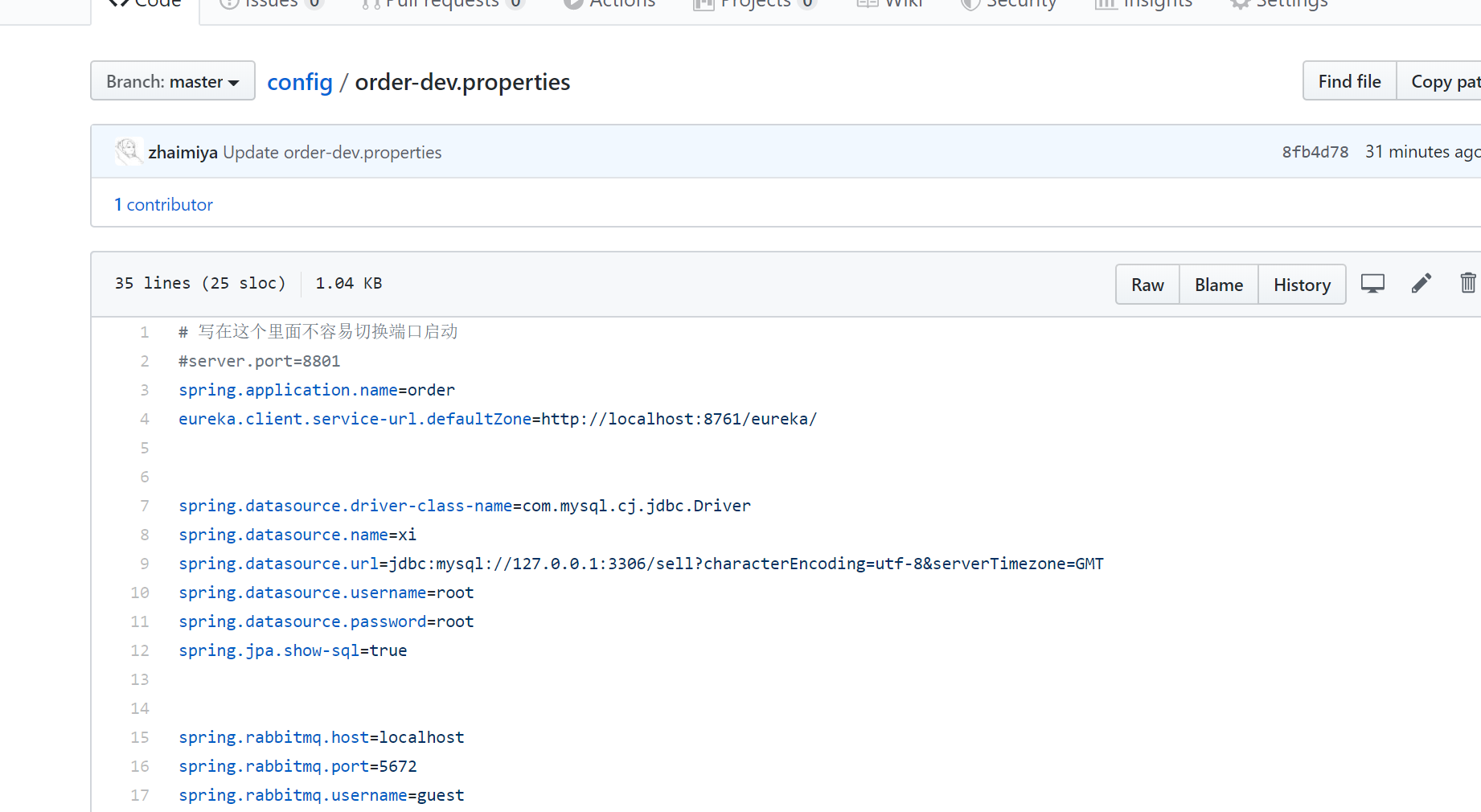Image resolution: width=1481 pixels, height=812 pixels.
Task: Open file in GitHub Desktop
Action: (1372, 284)
